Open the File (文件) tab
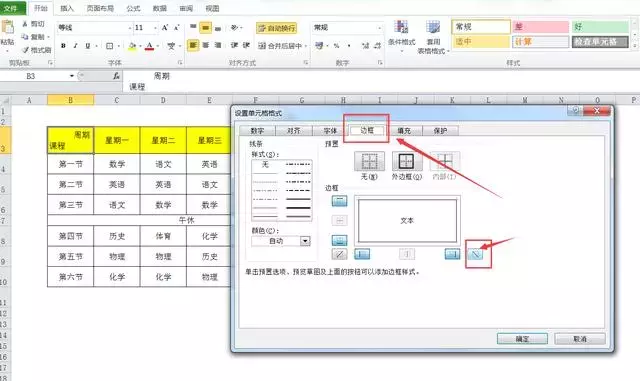The height and width of the screenshot is (381, 640). point(12,8)
